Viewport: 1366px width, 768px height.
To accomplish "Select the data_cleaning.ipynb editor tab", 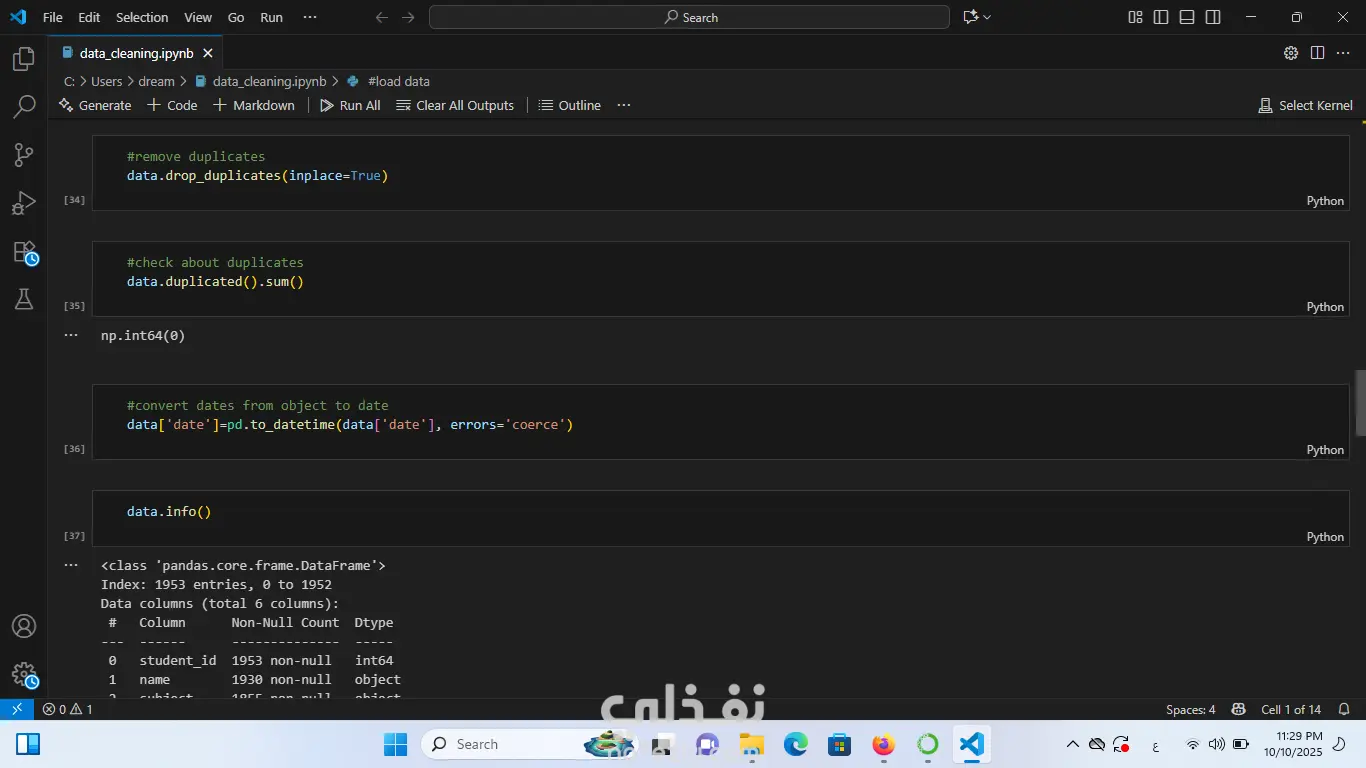I will [135, 53].
